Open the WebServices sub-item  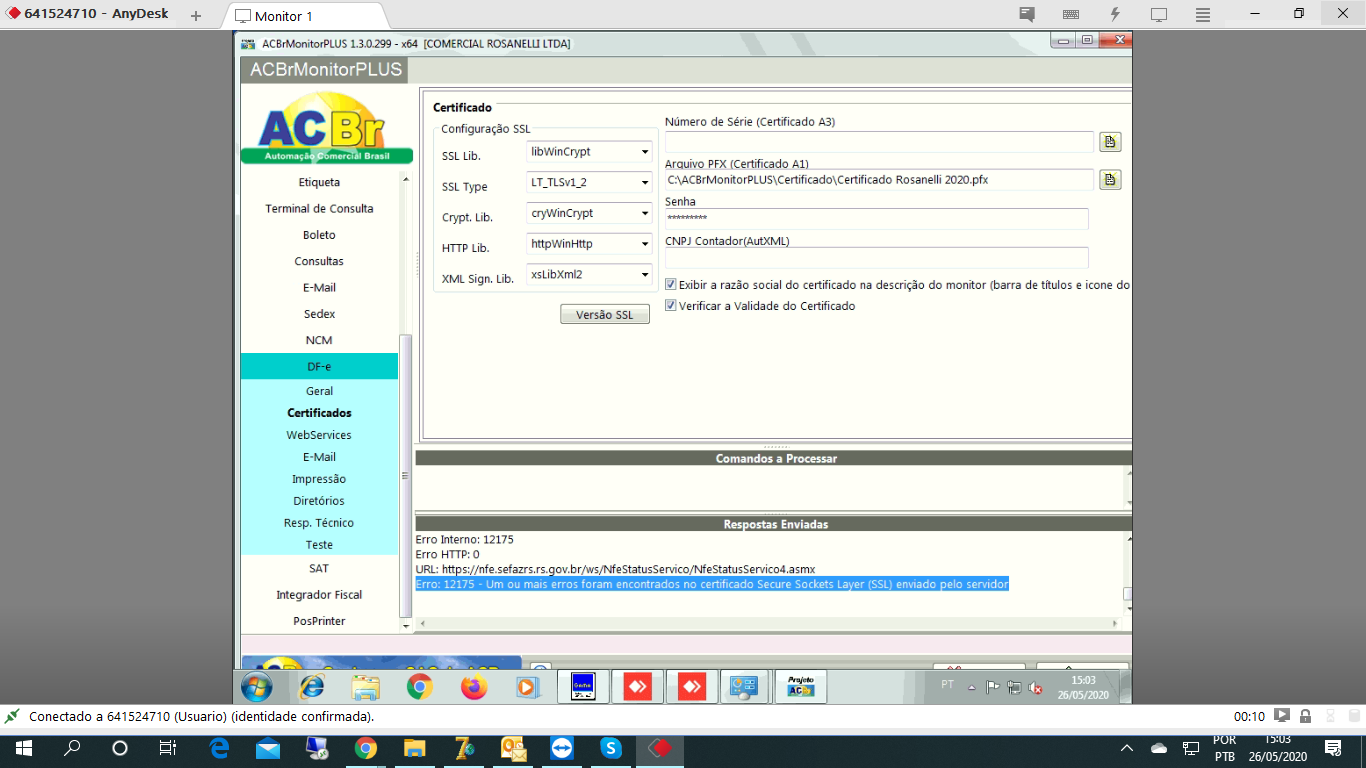click(x=319, y=435)
